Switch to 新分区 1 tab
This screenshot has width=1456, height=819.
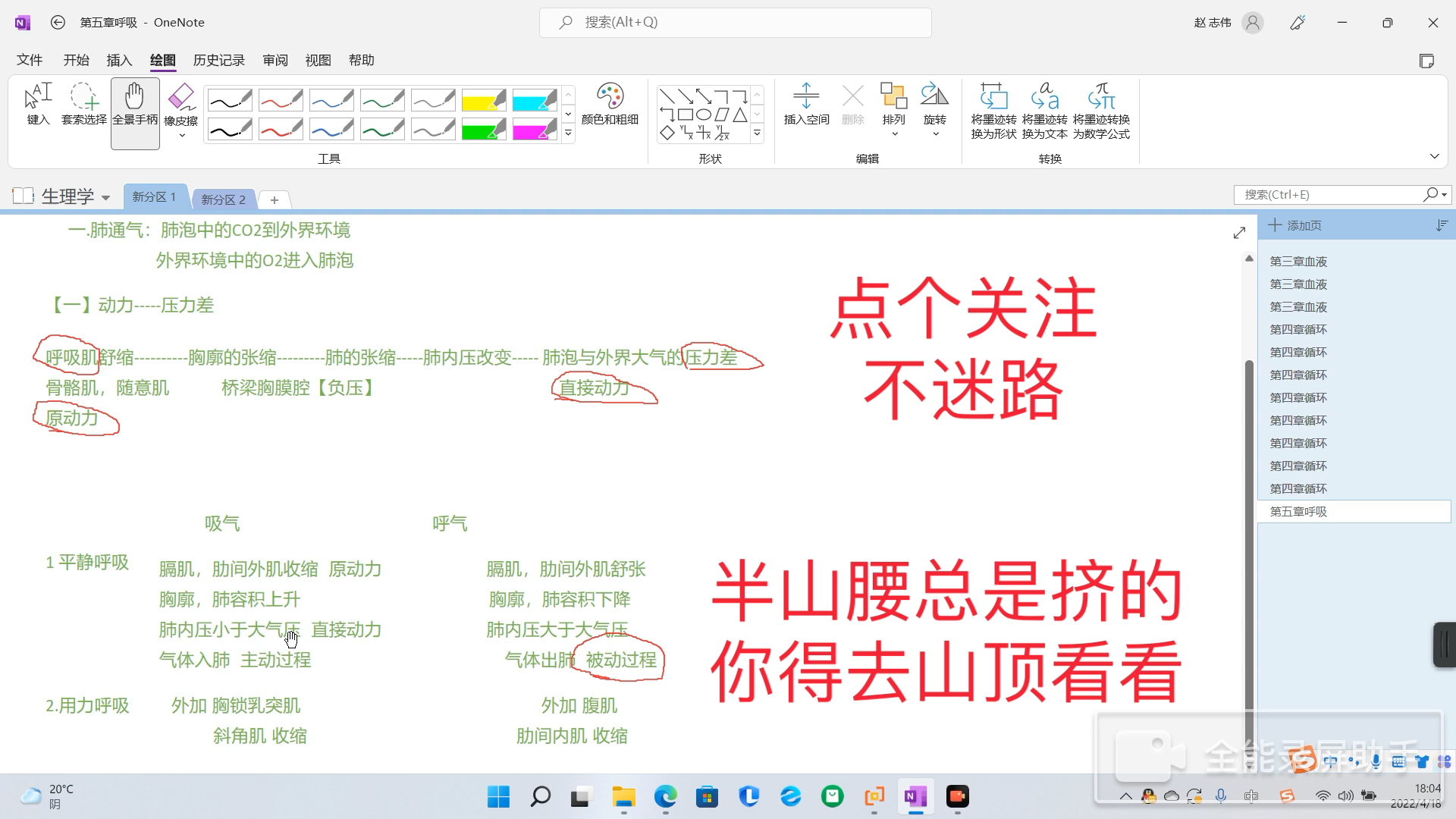(x=155, y=196)
